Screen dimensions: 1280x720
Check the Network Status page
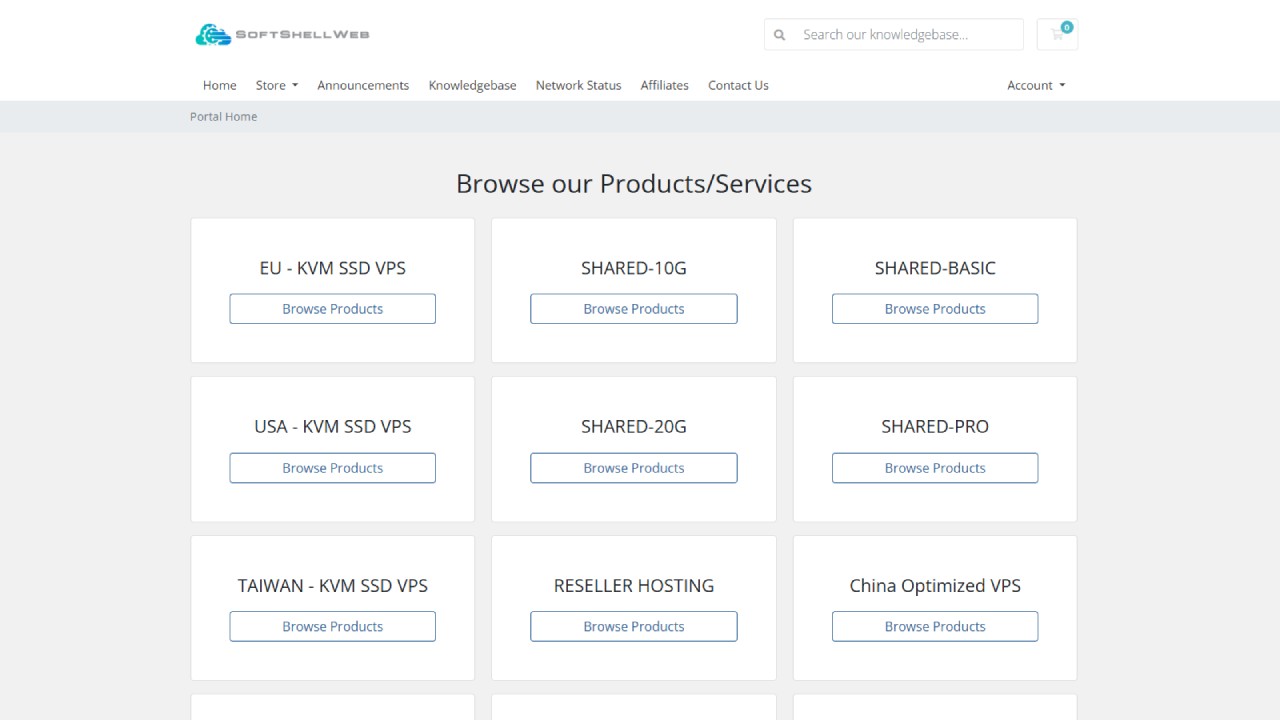[578, 85]
